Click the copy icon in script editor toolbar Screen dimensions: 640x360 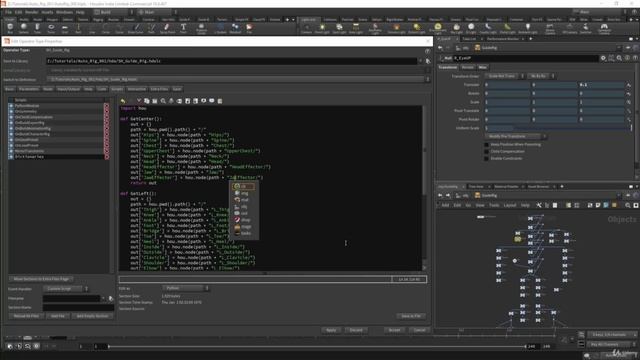[147, 101]
